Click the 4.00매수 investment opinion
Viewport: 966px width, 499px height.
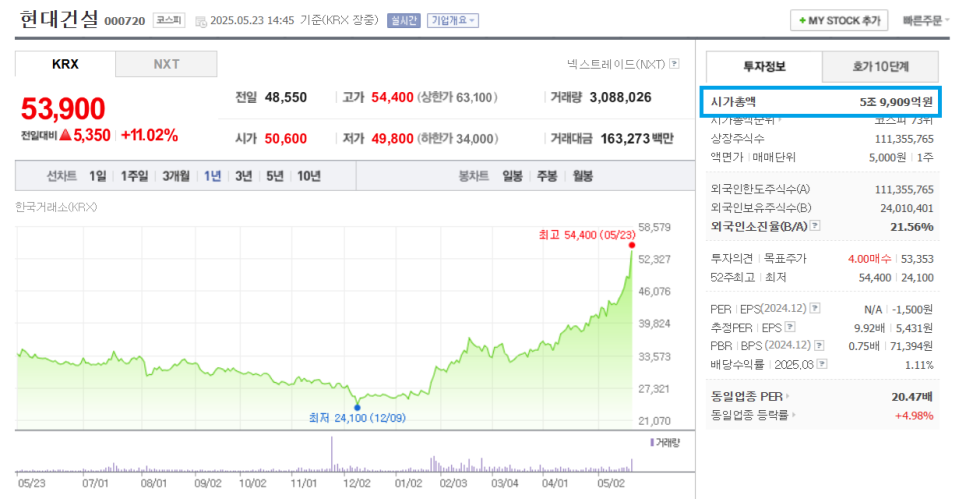point(869,259)
